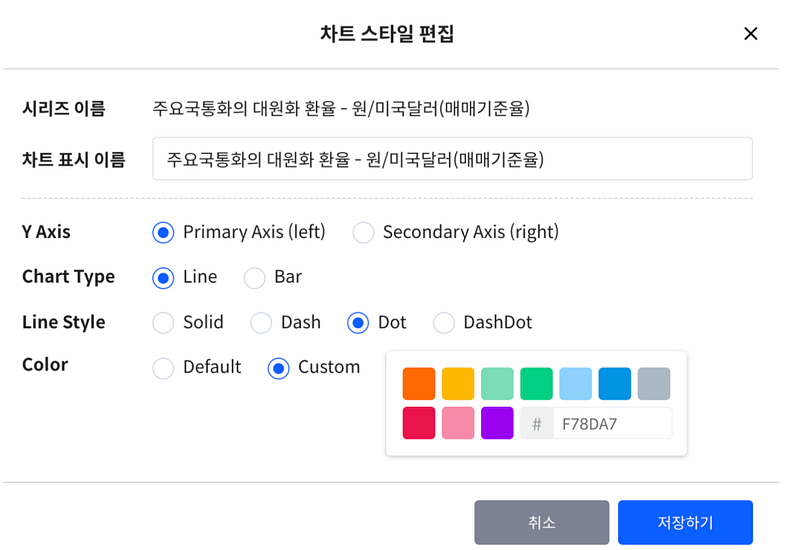The image size is (800, 550).
Task: Choose DashDot line style
Action: [x=443, y=322]
